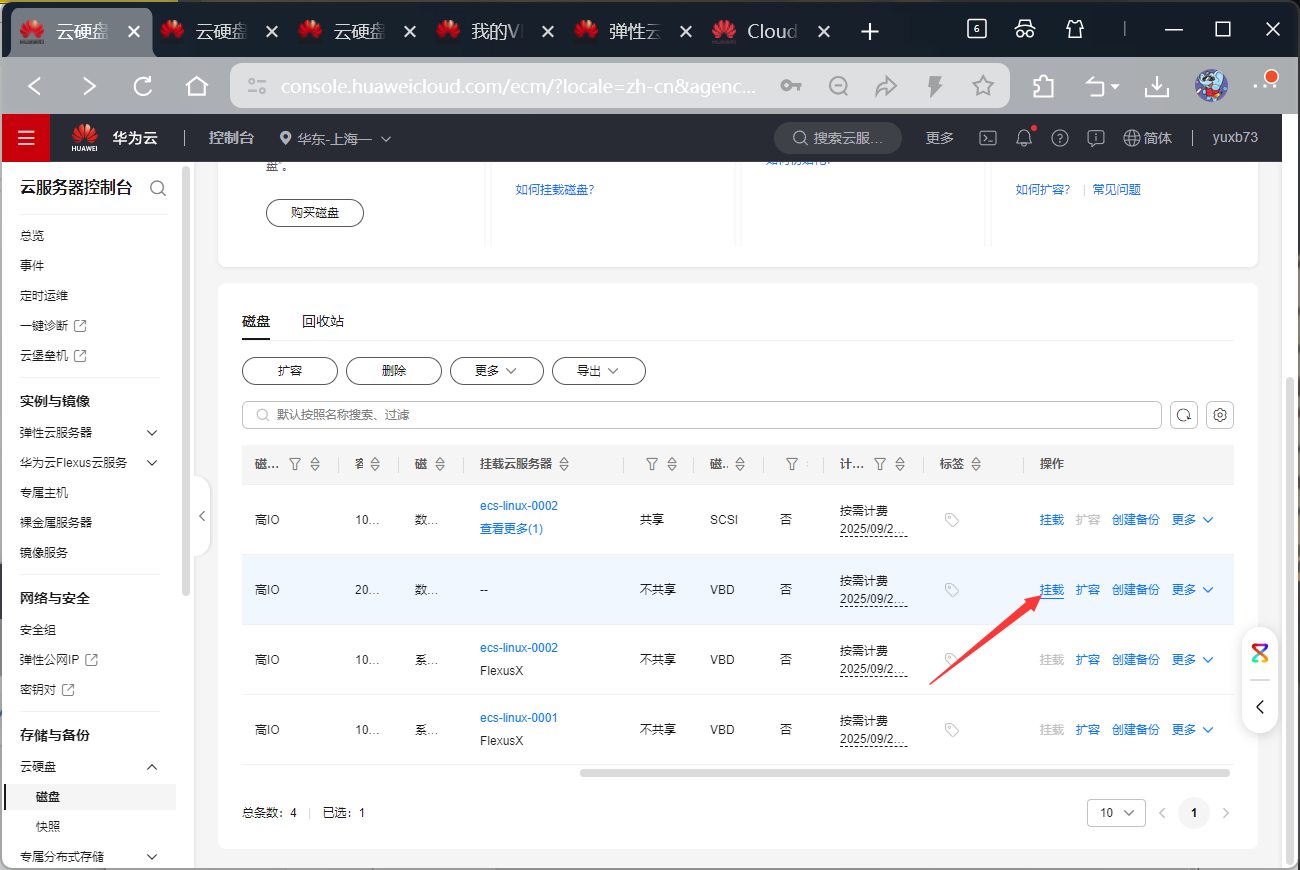Expand 弹性云服务器 in sidebar
The width and height of the screenshot is (1300, 870).
[152, 433]
